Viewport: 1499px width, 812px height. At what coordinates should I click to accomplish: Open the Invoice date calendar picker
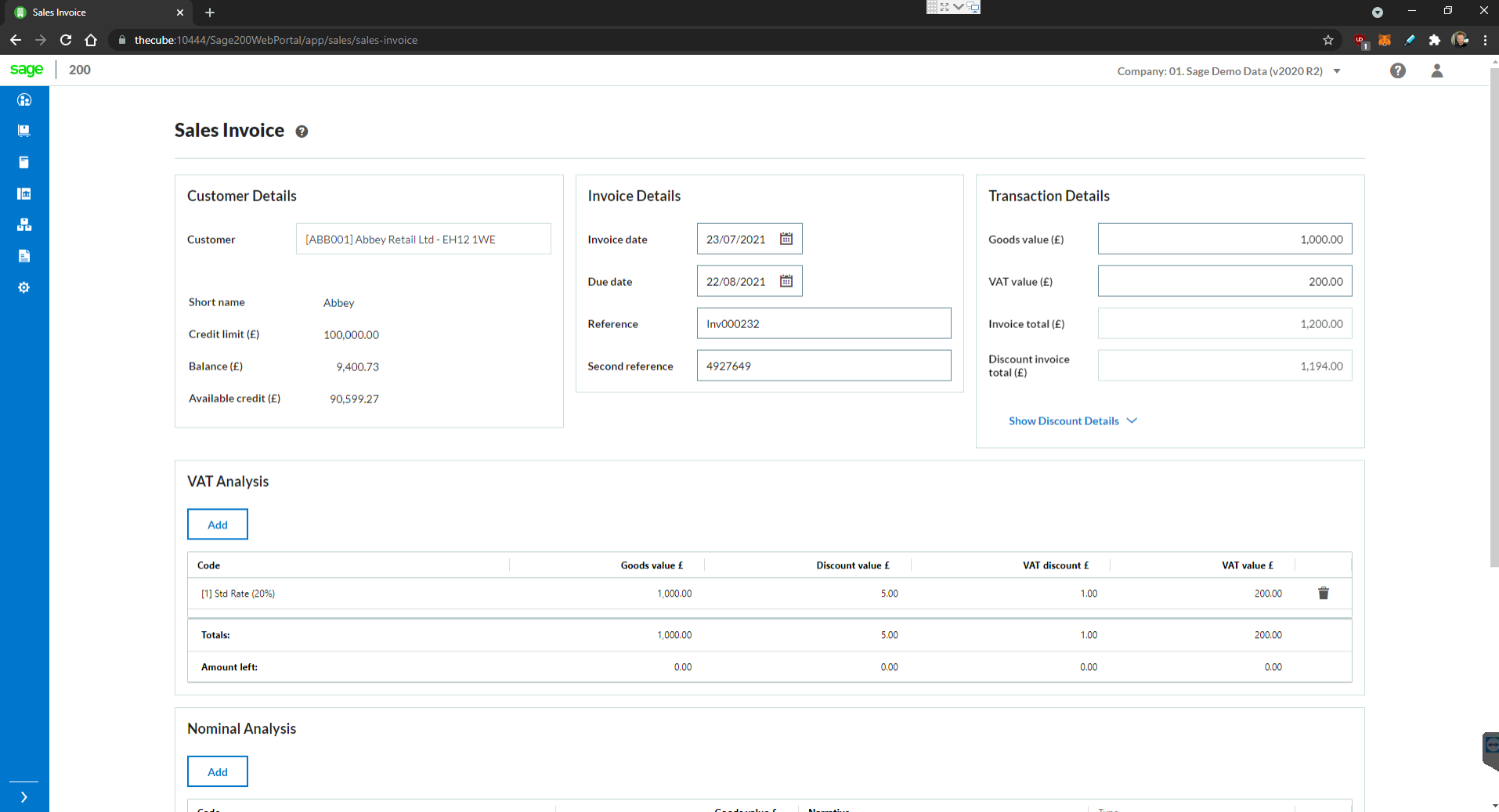pyautogui.click(x=786, y=239)
